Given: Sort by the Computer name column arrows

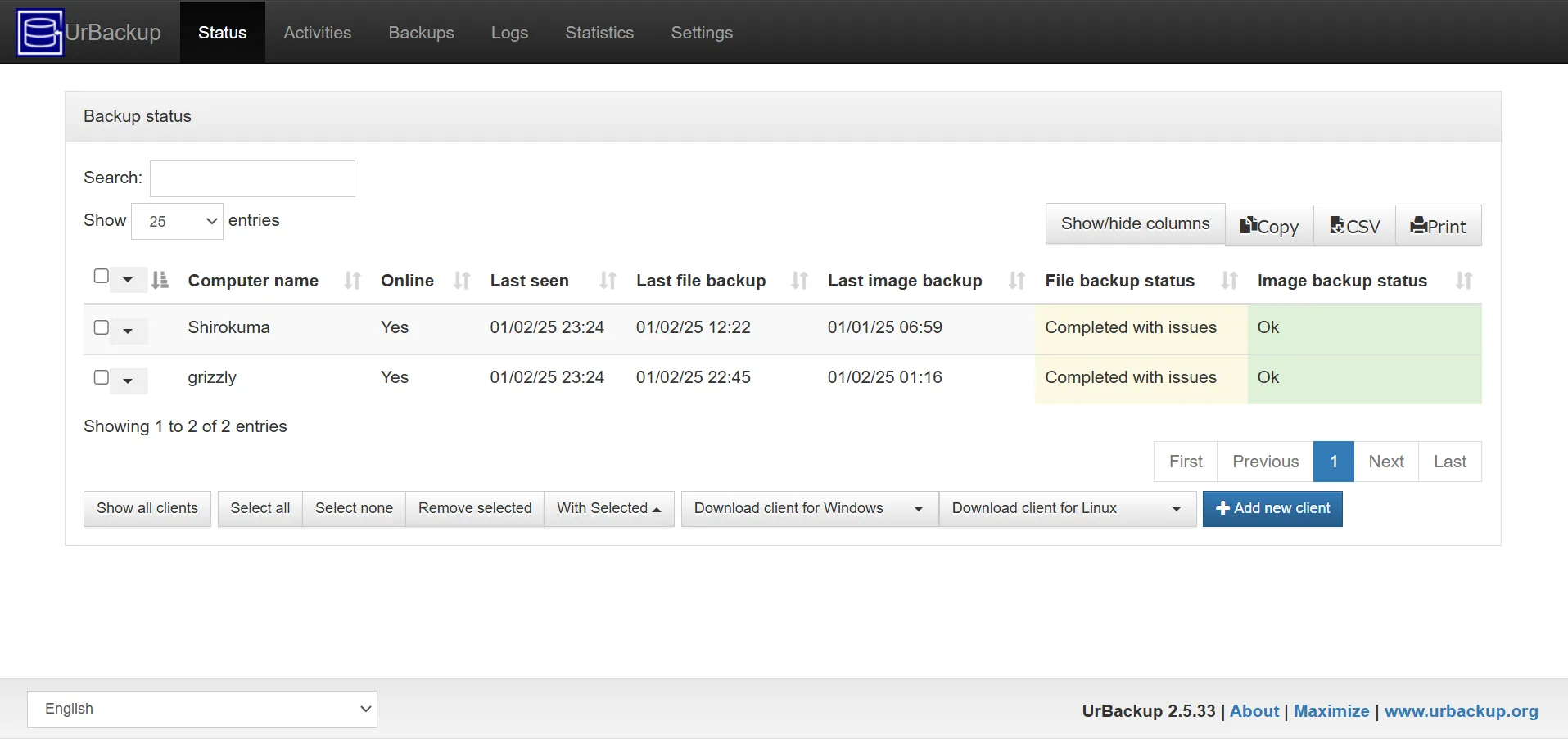Looking at the screenshot, I should tap(352, 281).
